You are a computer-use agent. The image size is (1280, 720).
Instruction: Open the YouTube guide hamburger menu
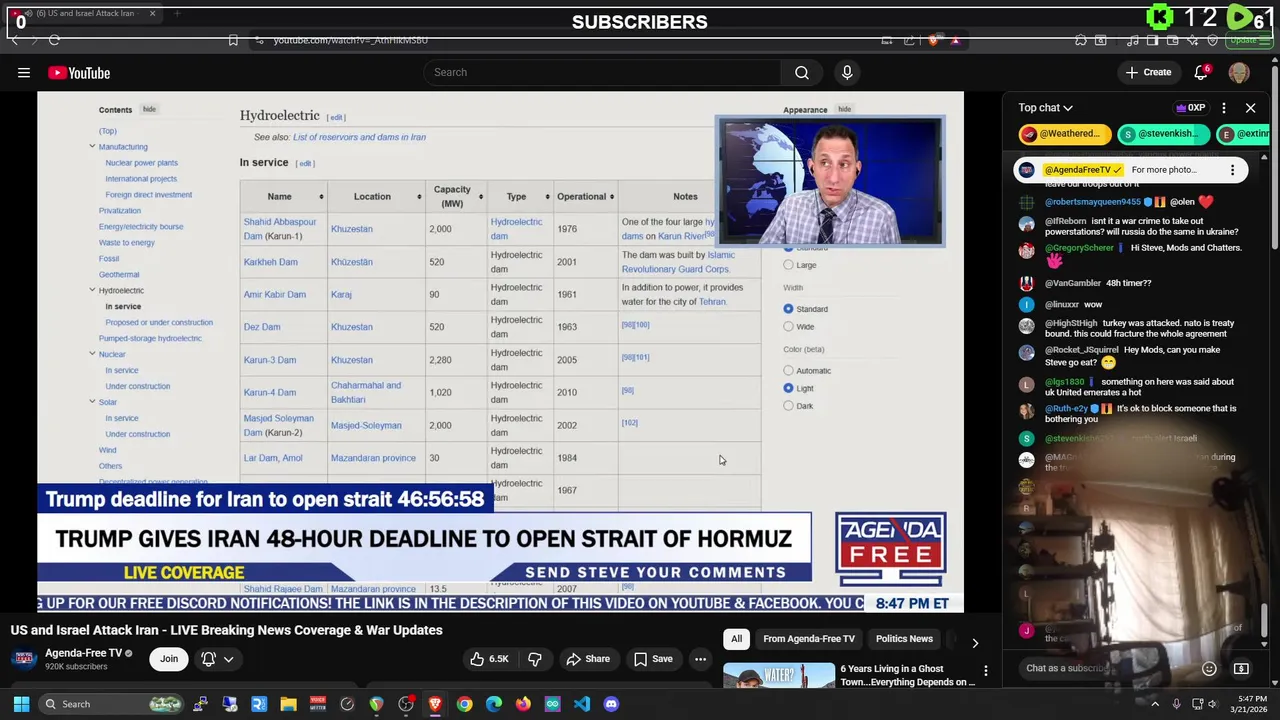[23, 72]
